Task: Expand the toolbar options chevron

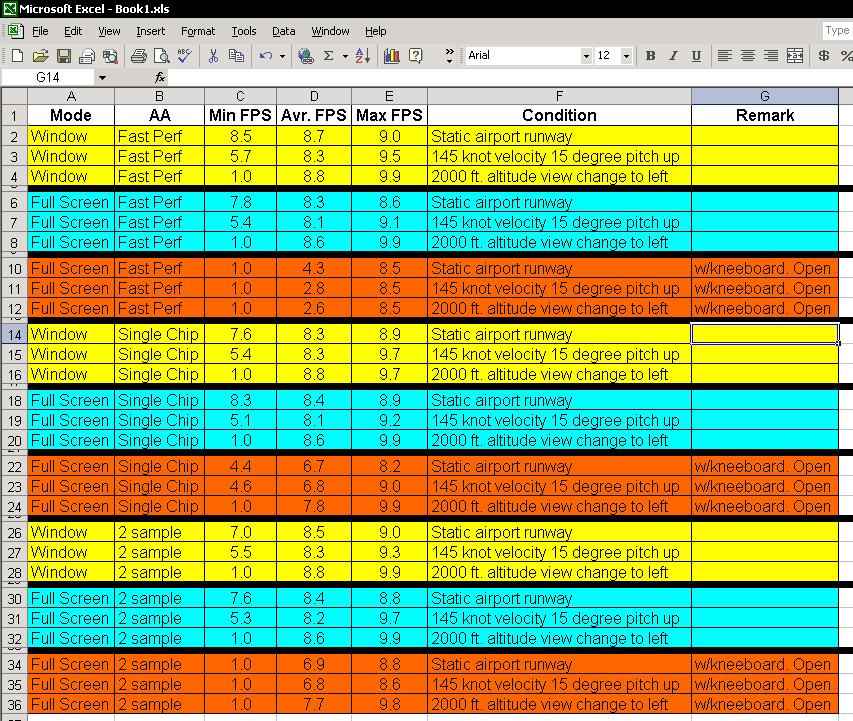Action: coord(449,56)
